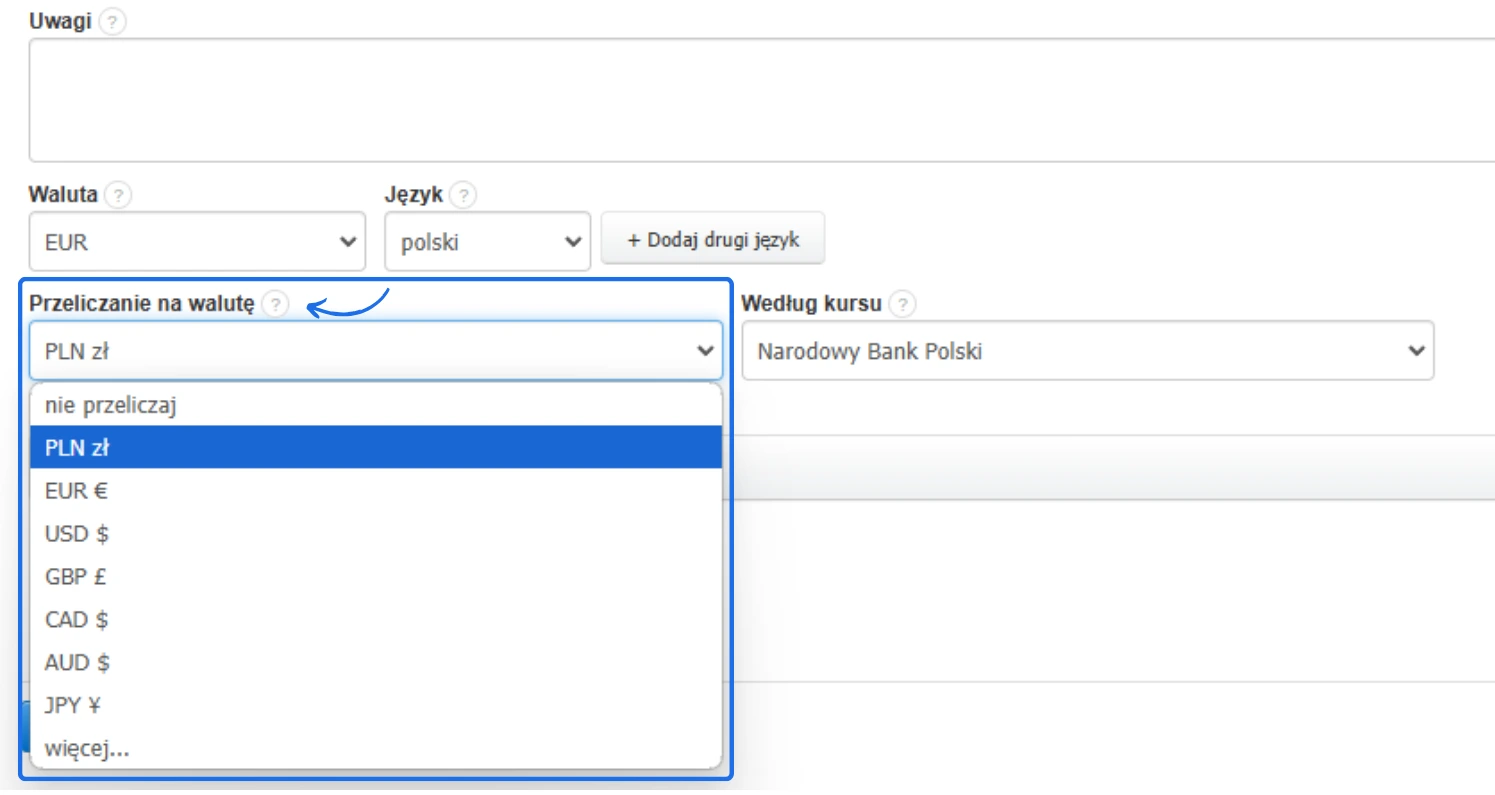
Task: Pick USD $ in the dropdown list
Action: (375, 534)
